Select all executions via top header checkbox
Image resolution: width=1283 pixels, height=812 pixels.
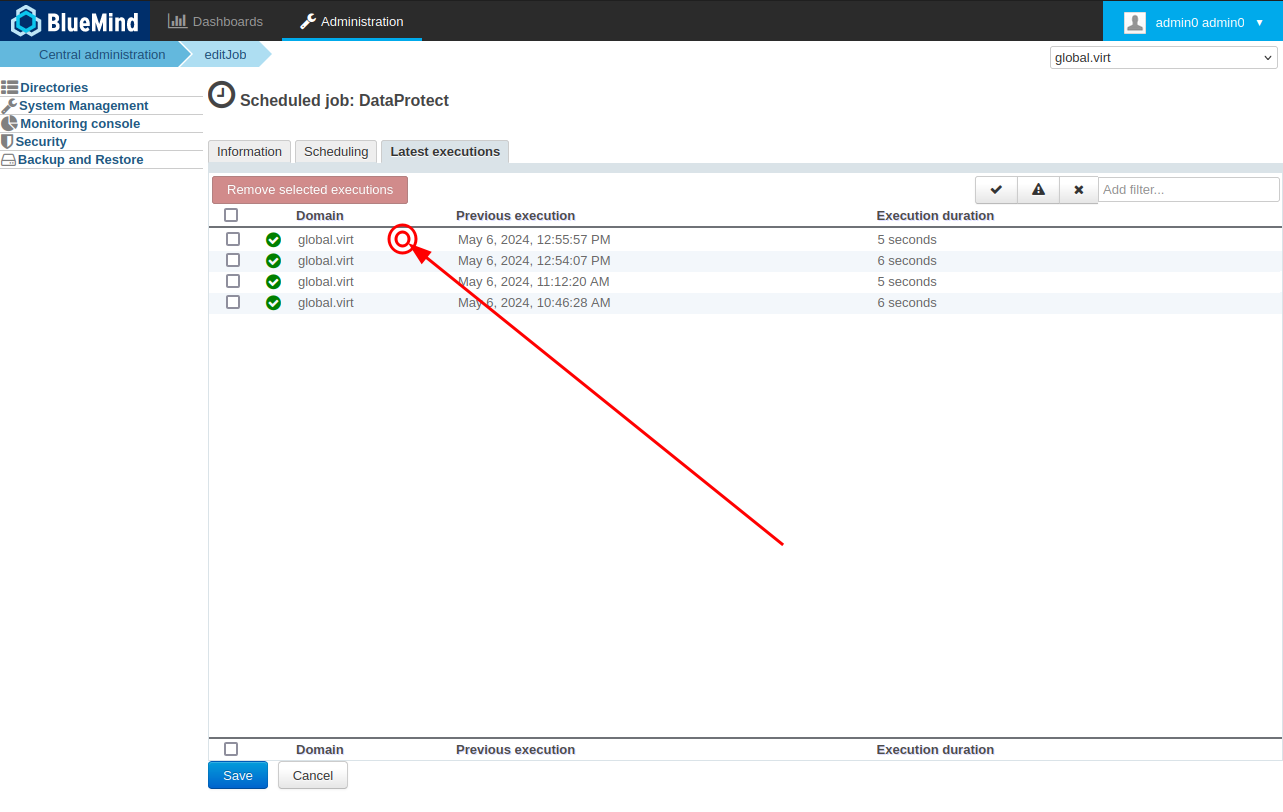click(x=231, y=215)
